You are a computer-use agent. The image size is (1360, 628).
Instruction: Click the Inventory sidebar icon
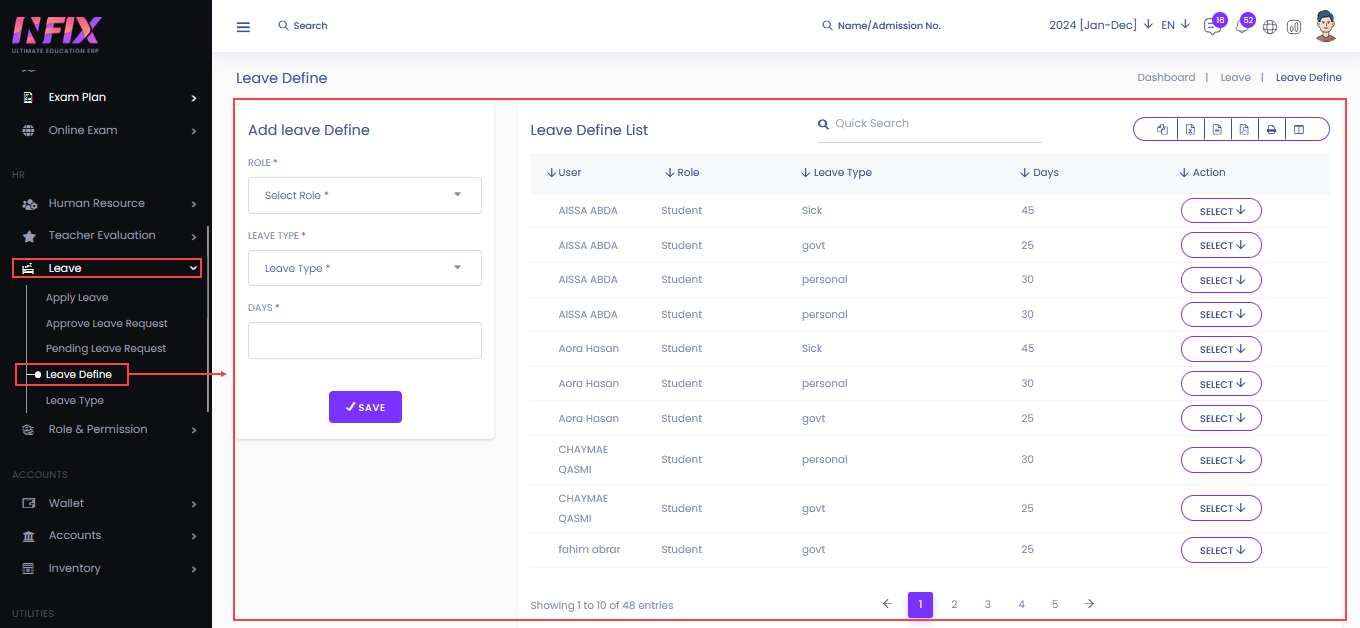[29, 568]
